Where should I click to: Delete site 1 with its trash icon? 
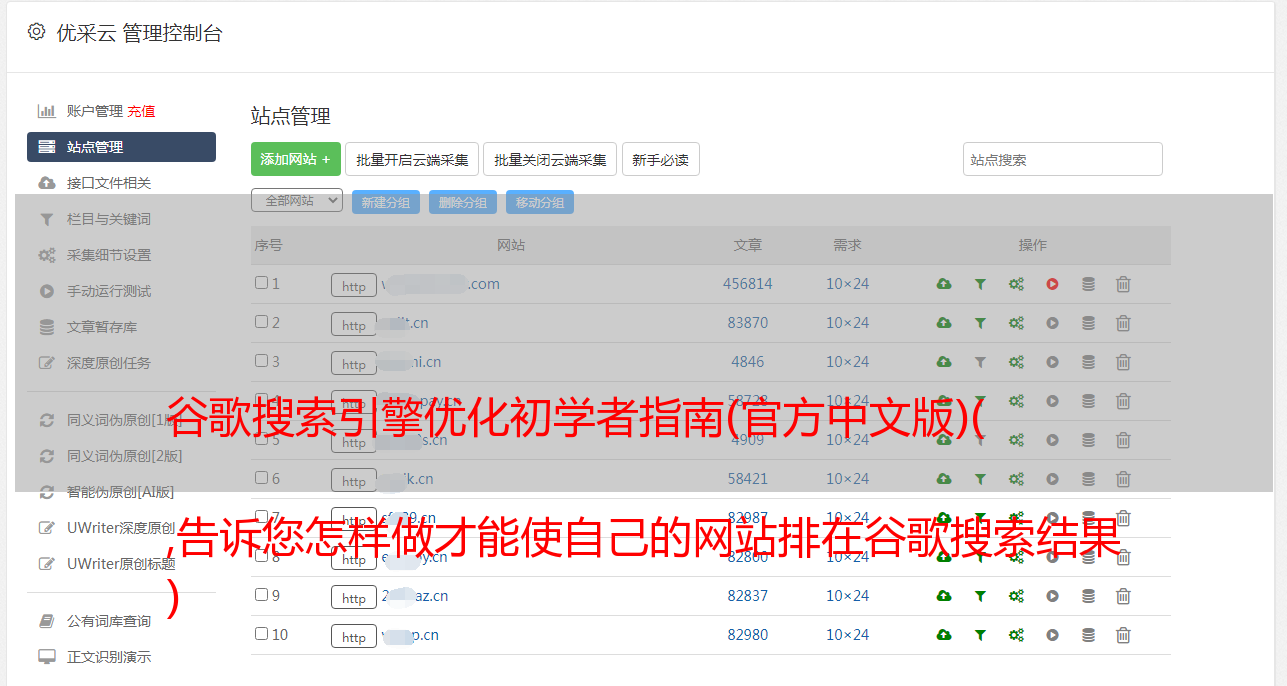tap(1123, 284)
